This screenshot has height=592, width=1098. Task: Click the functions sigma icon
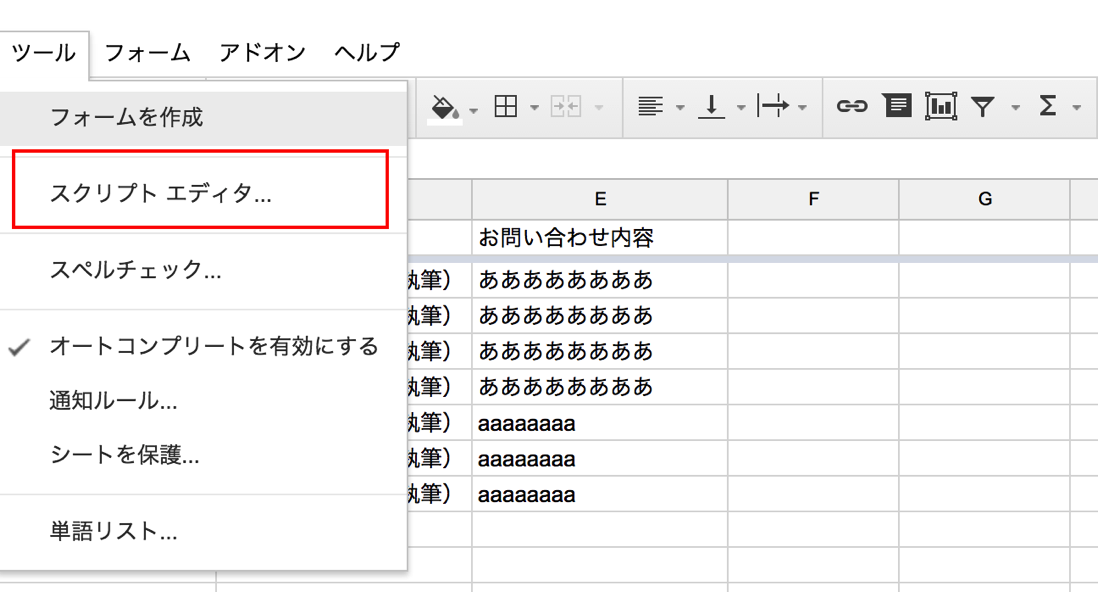(x=1048, y=106)
